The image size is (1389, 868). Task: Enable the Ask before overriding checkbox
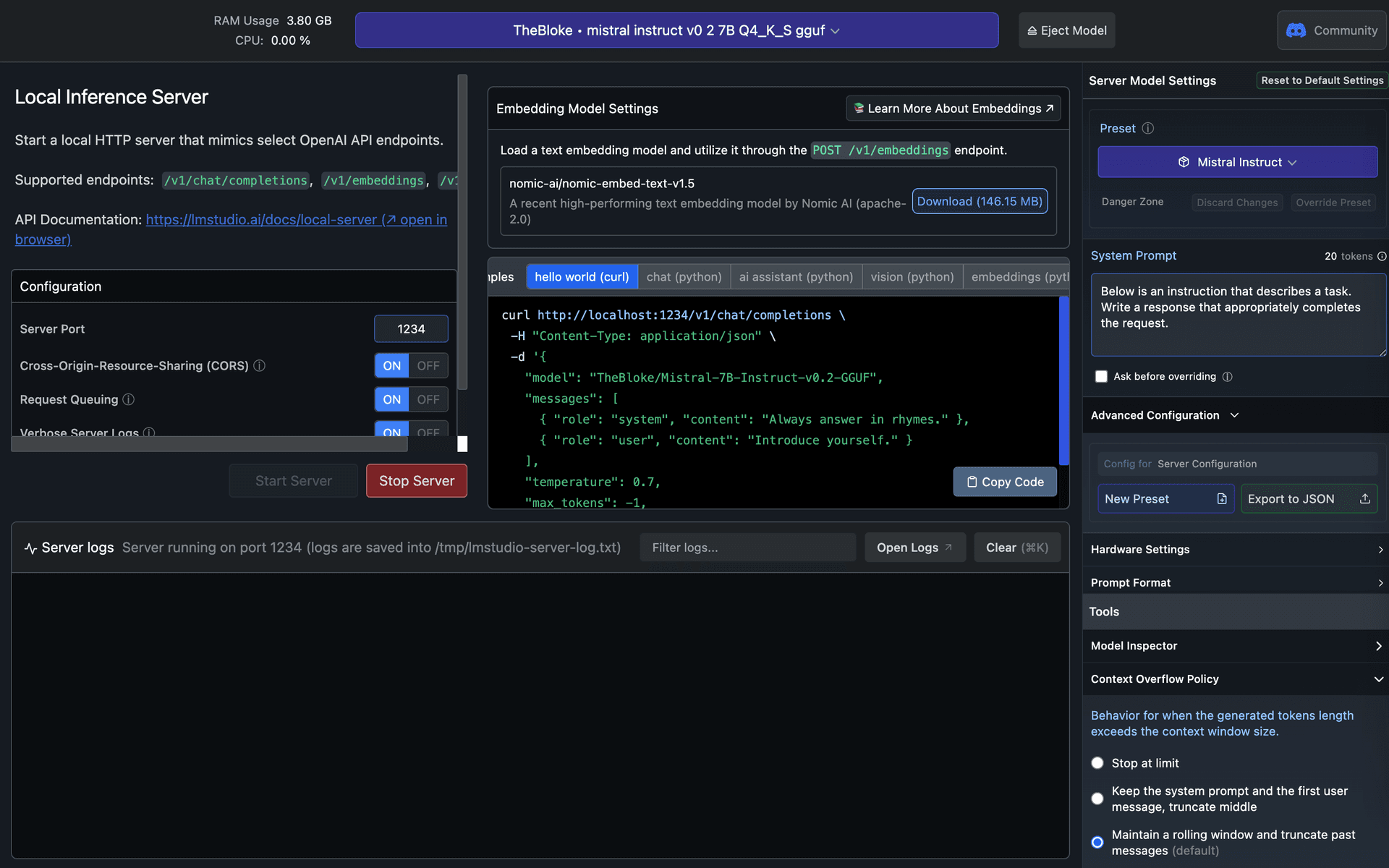[x=1101, y=376]
